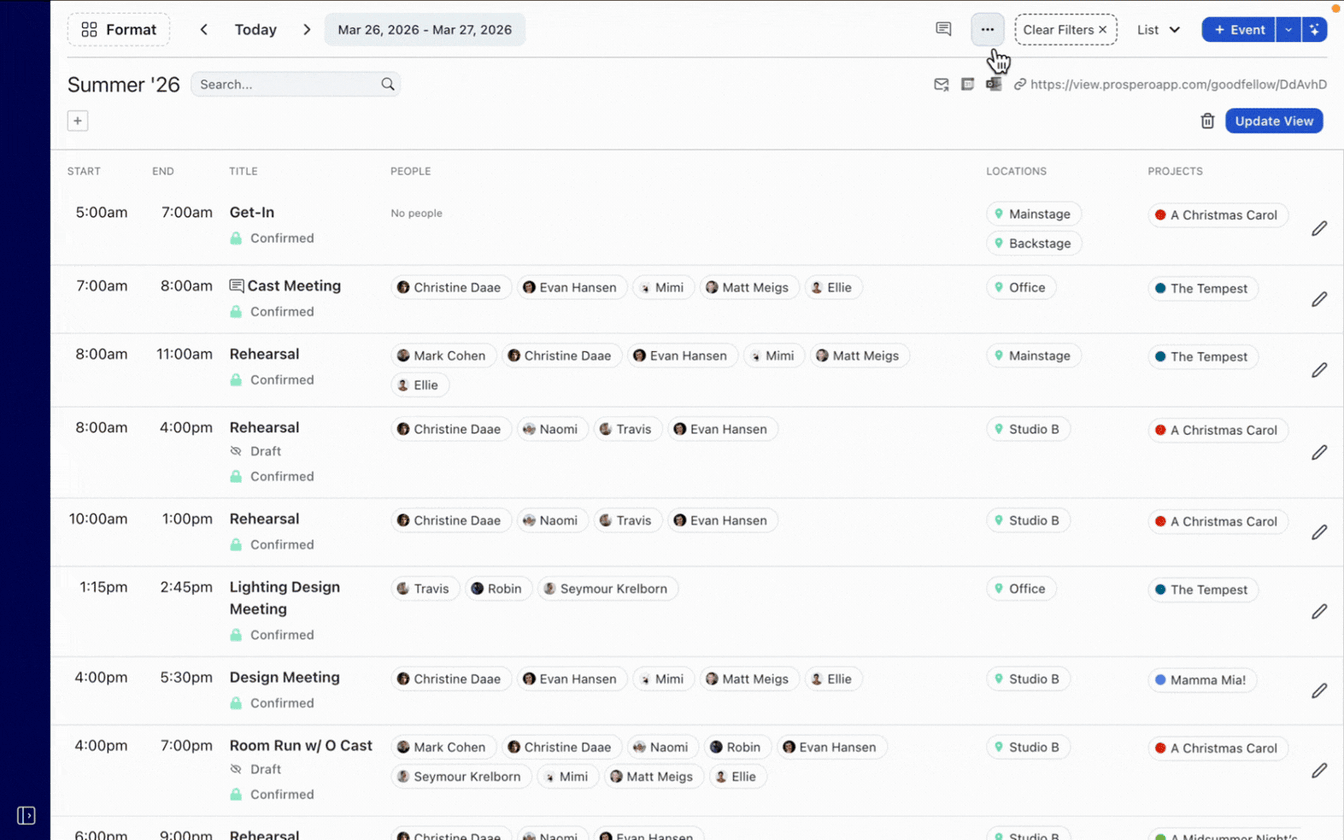The image size is (1344, 840).
Task: Open the date range picker Mar 26 - Mar 27
Action: [x=425, y=29]
